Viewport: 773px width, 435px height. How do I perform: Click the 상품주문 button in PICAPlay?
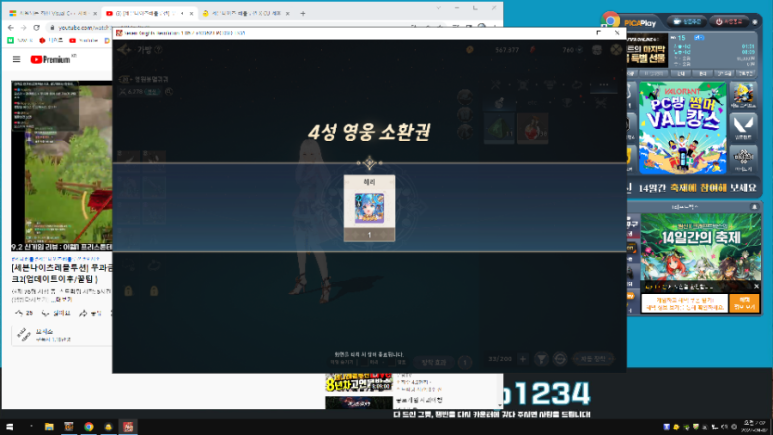point(687,22)
